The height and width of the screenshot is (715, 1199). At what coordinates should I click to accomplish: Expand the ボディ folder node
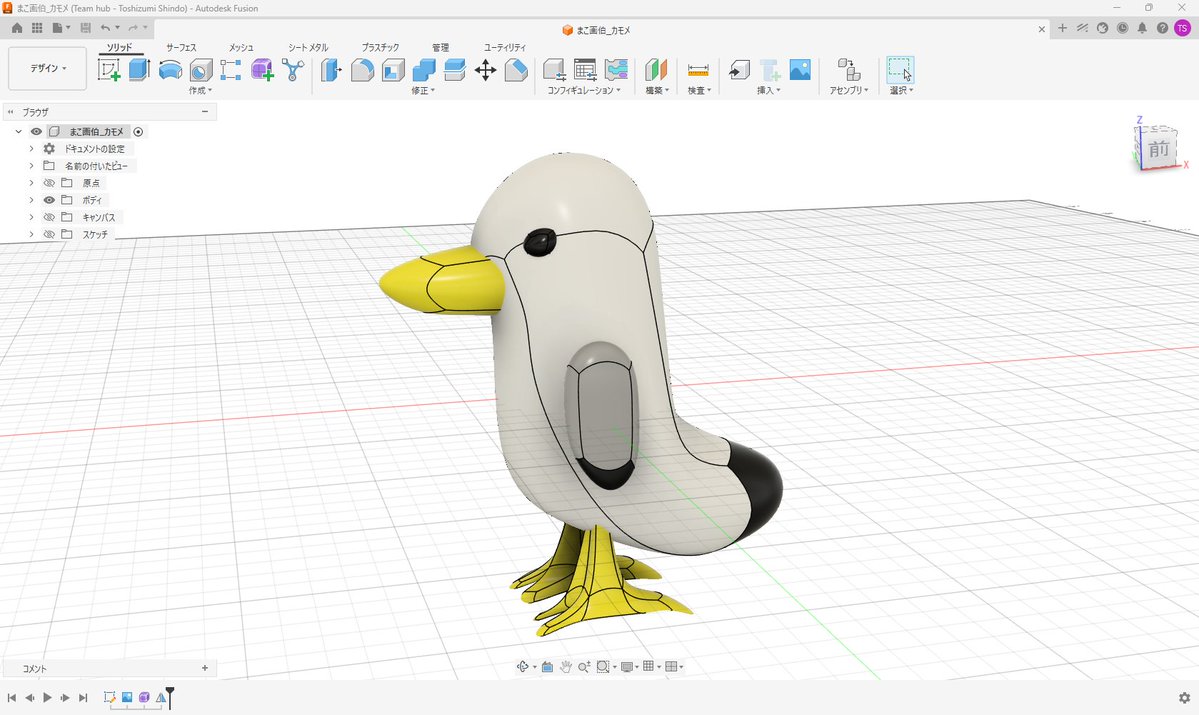(x=31, y=200)
